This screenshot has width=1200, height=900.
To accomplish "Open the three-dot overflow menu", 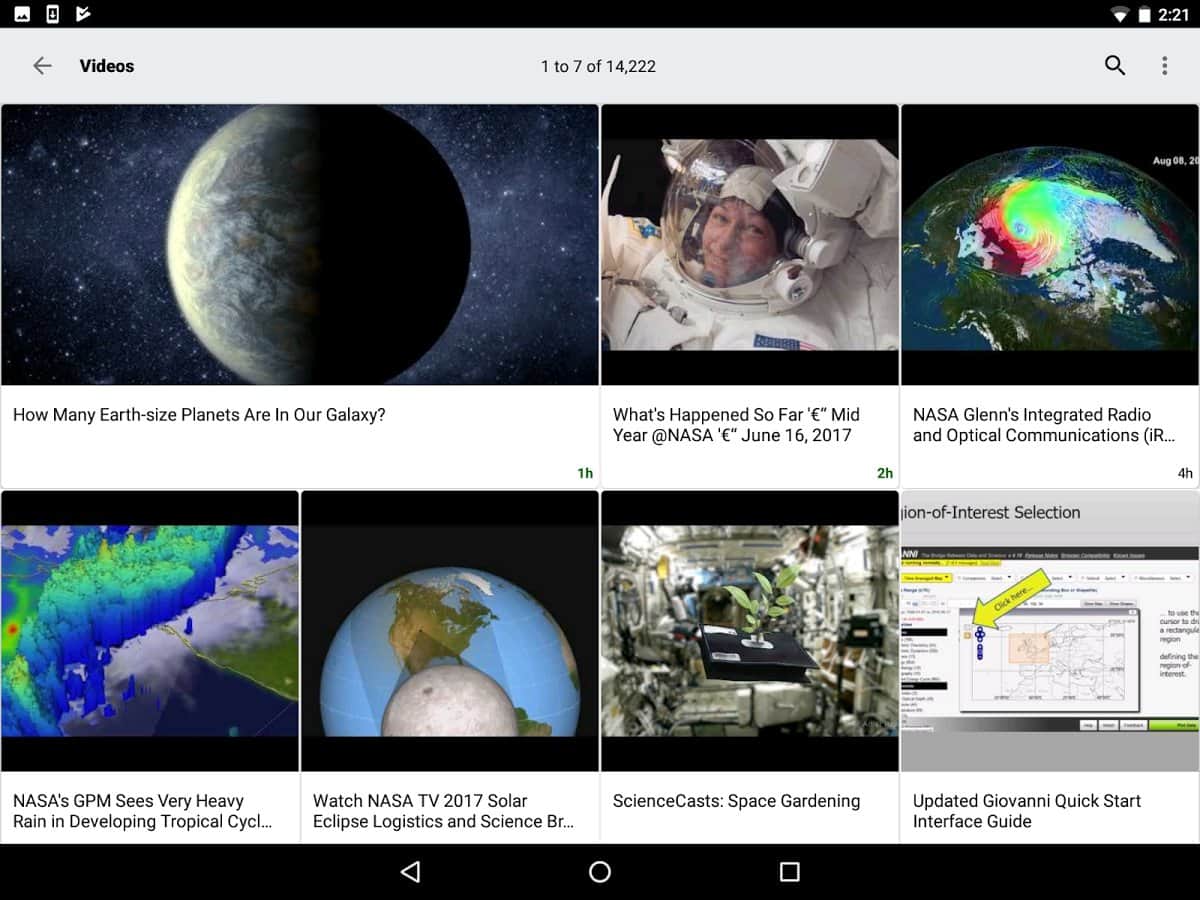I will tap(1164, 66).
